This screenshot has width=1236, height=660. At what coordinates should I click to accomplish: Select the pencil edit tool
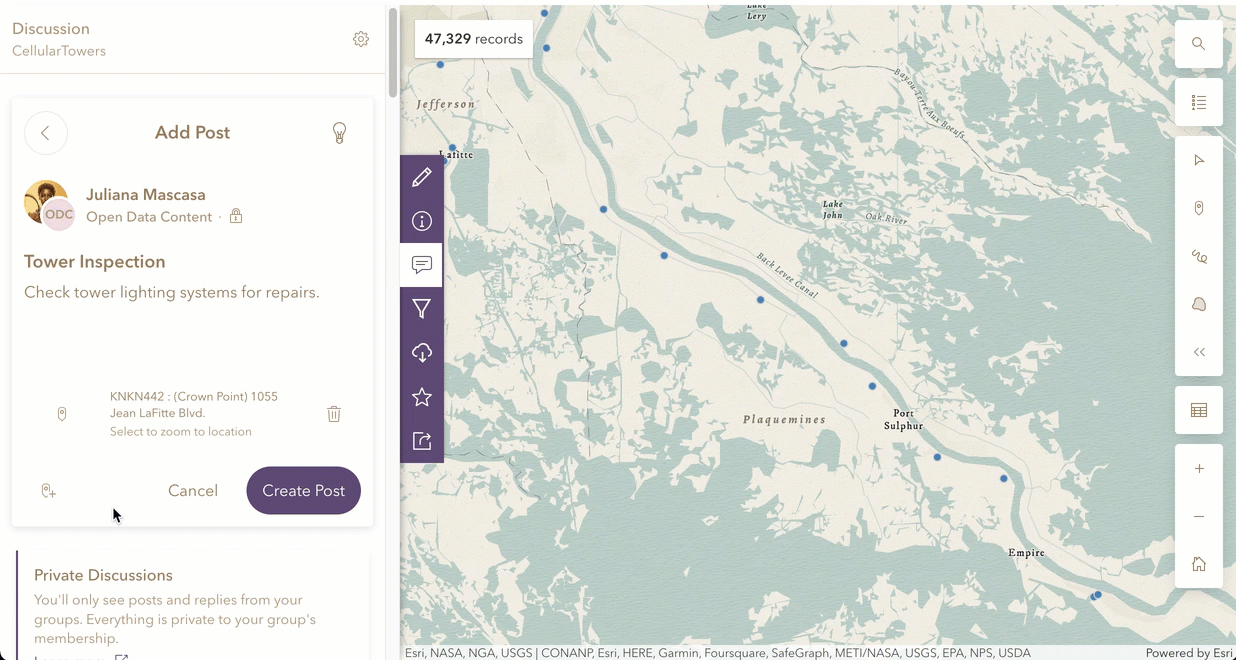point(422,177)
